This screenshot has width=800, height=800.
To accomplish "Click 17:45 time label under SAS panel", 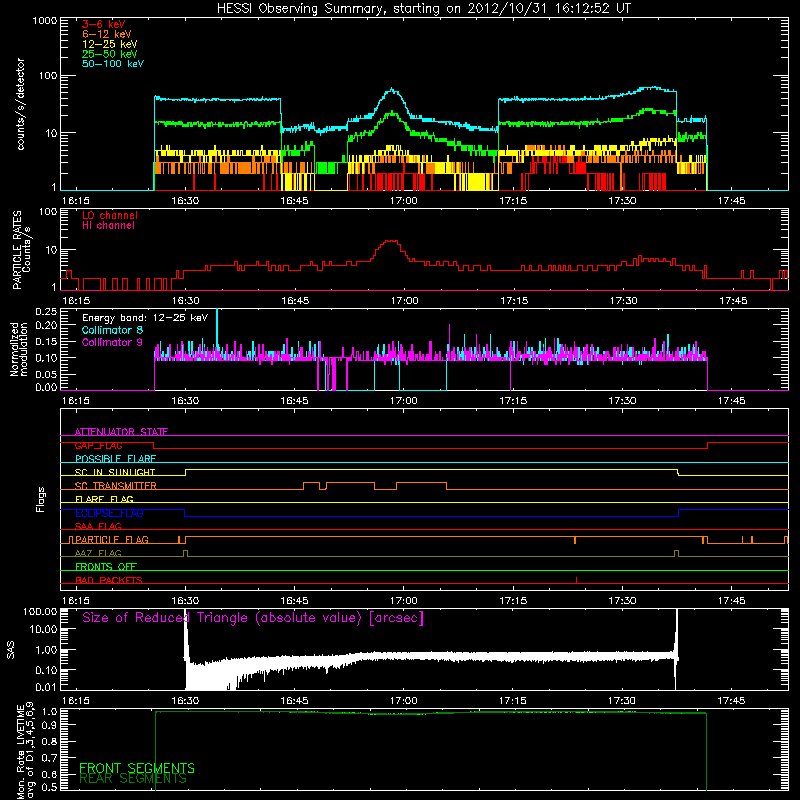I will click(x=731, y=701).
